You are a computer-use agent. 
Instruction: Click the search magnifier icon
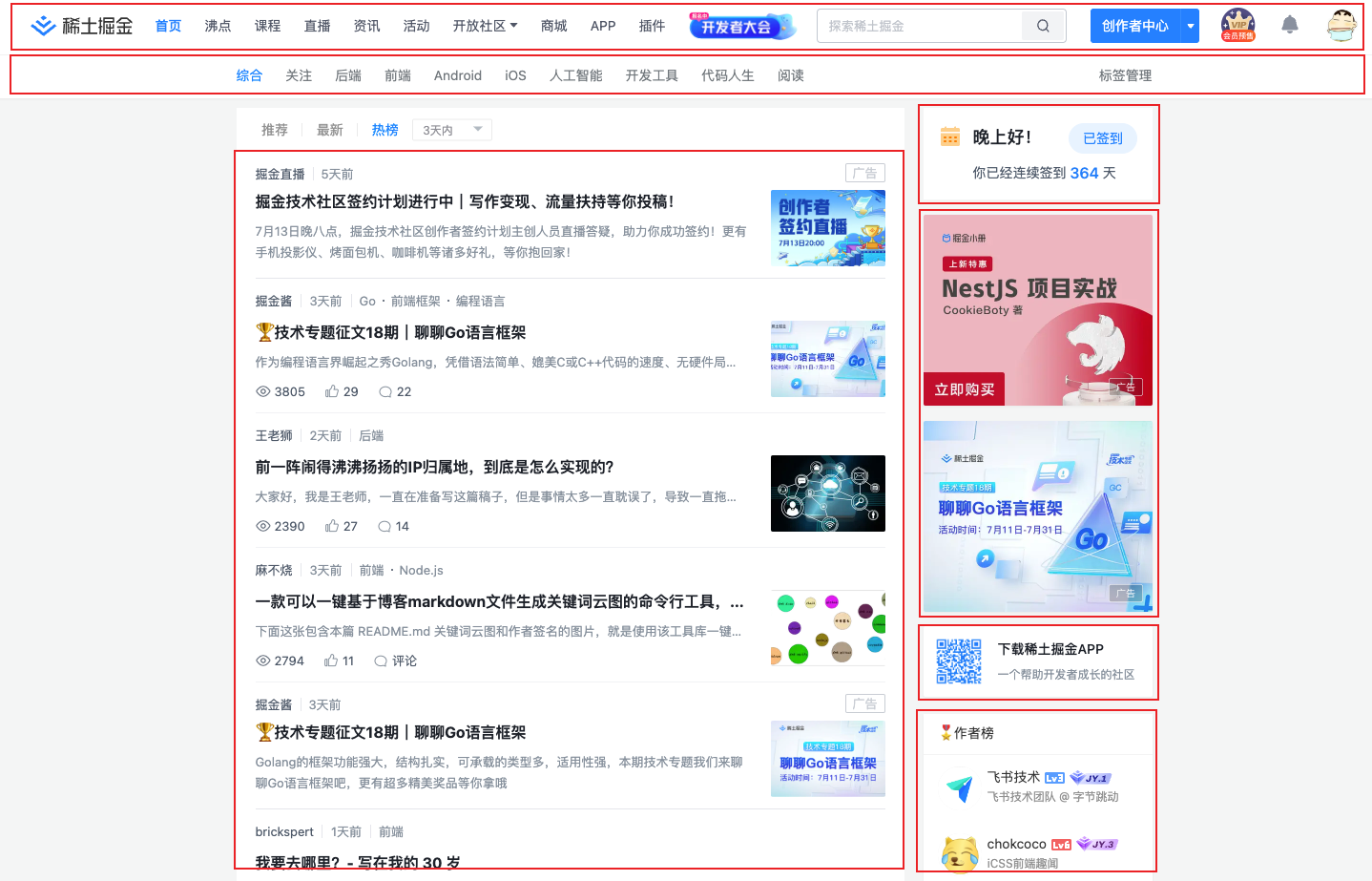point(1043,26)
